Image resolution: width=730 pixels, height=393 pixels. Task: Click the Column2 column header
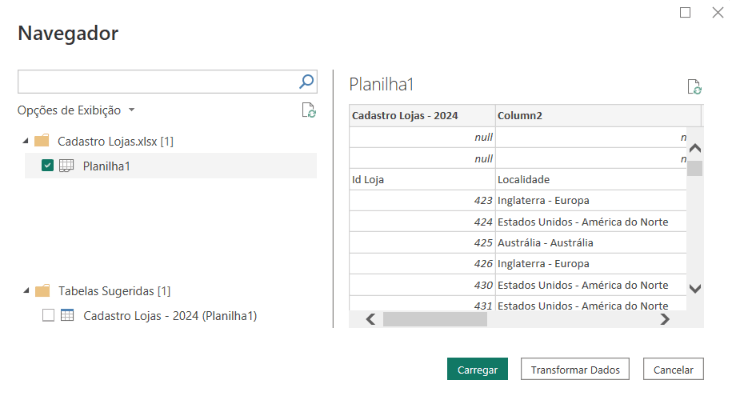click(x=599, y=115)
